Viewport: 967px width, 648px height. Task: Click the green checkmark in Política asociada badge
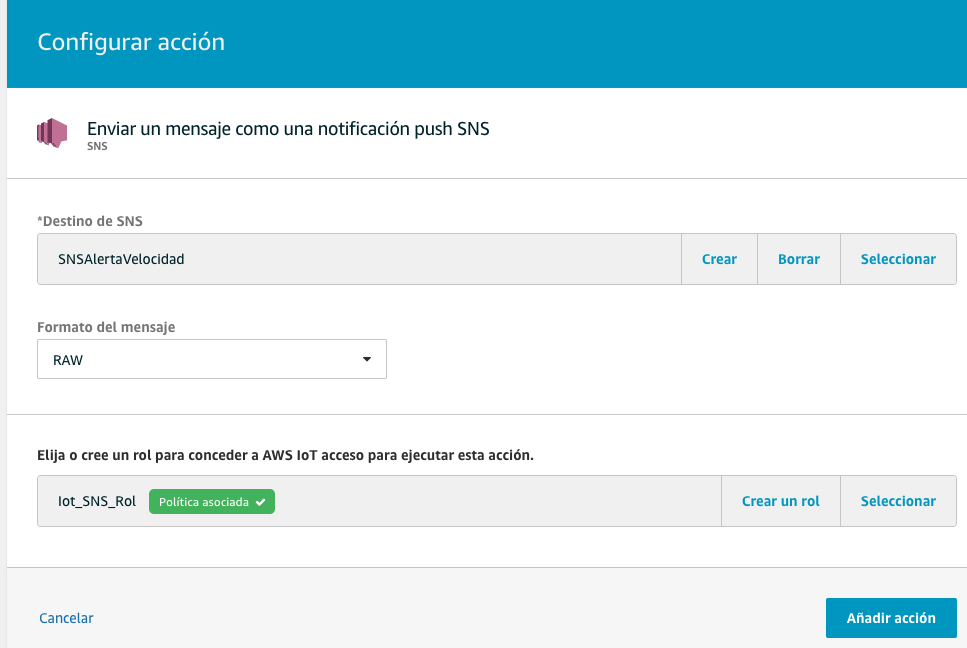coord(261,502)
